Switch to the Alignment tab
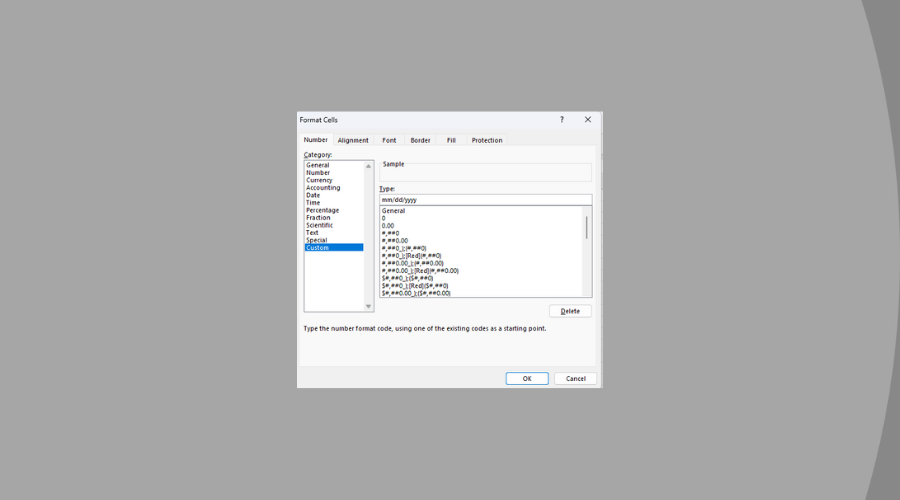 tap(353, 140)
